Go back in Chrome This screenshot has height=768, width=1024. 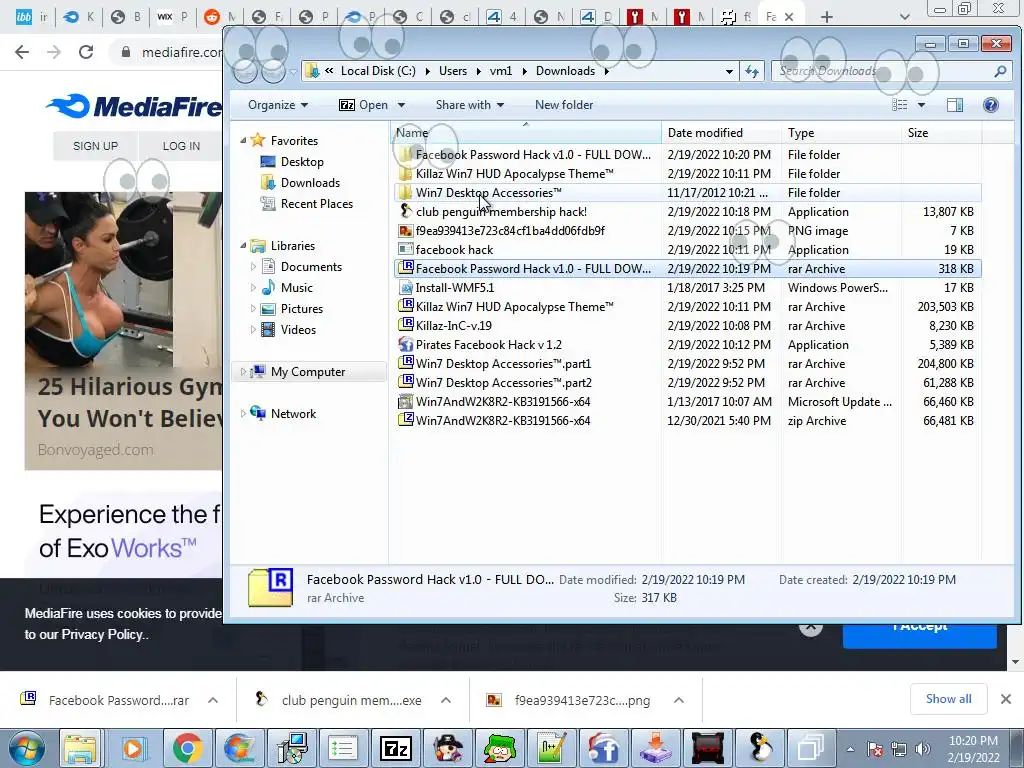22,52
